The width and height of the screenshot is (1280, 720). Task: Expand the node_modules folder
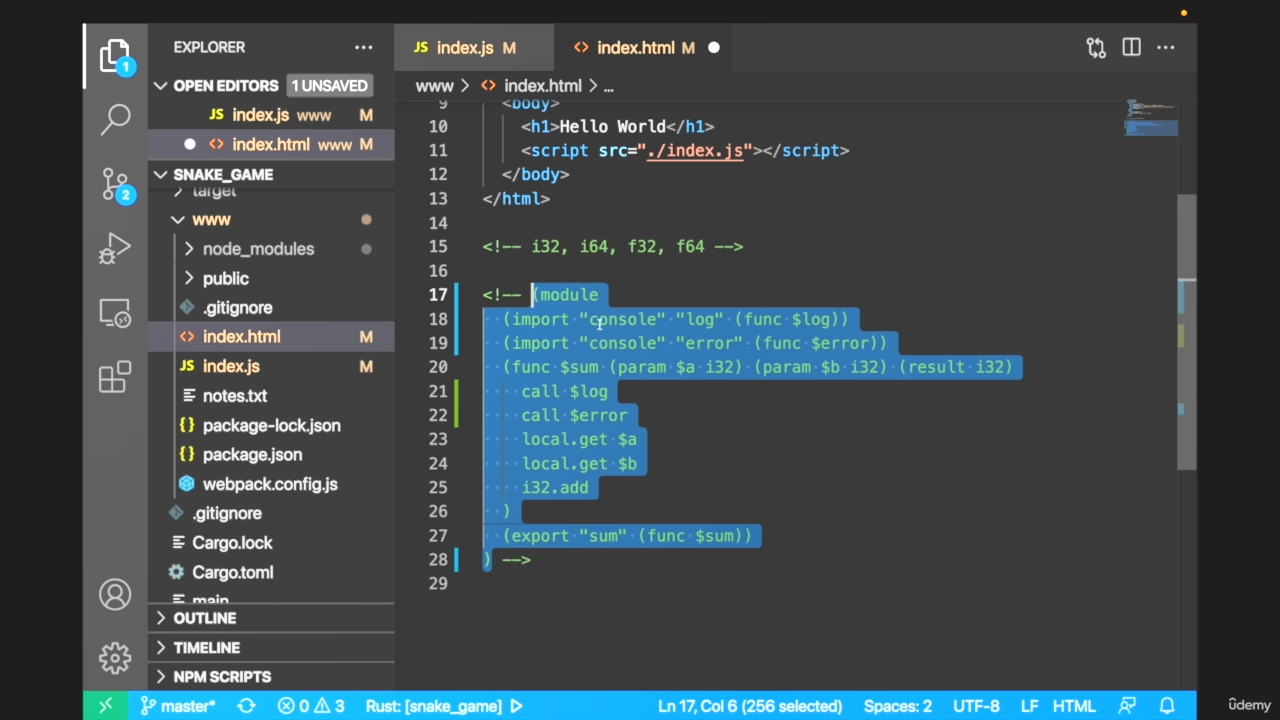coord(258,249)
